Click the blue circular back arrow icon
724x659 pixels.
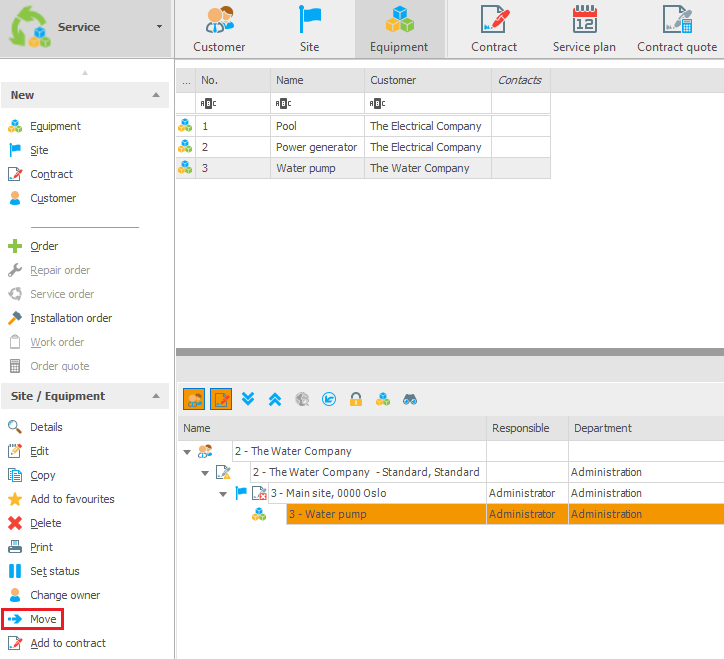329,399
